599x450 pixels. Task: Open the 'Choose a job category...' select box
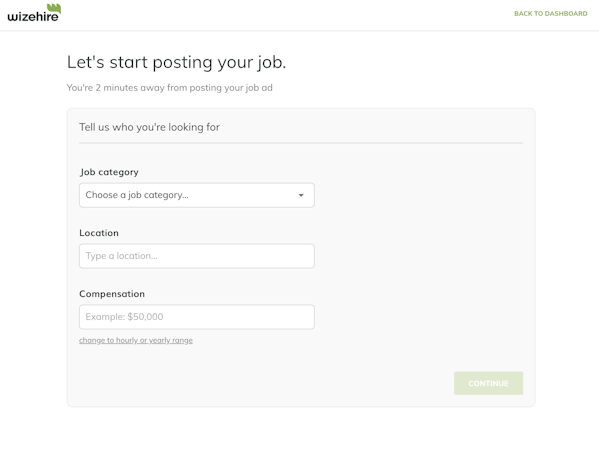click(197, 195)
